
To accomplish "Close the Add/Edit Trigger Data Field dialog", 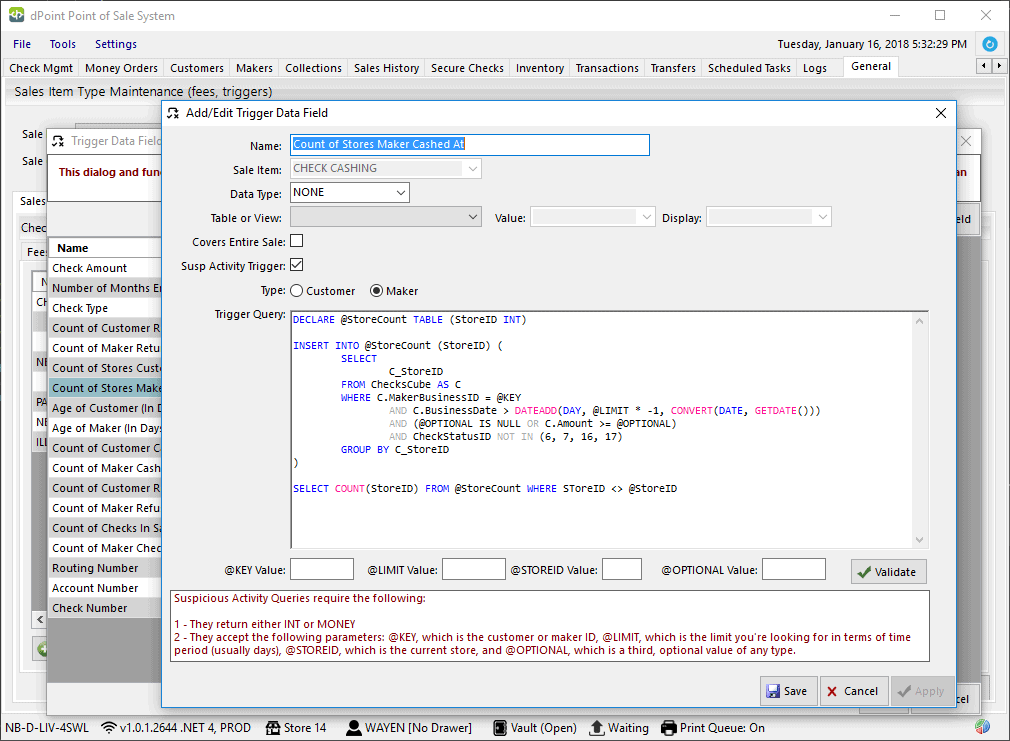I will coord(940,113).
